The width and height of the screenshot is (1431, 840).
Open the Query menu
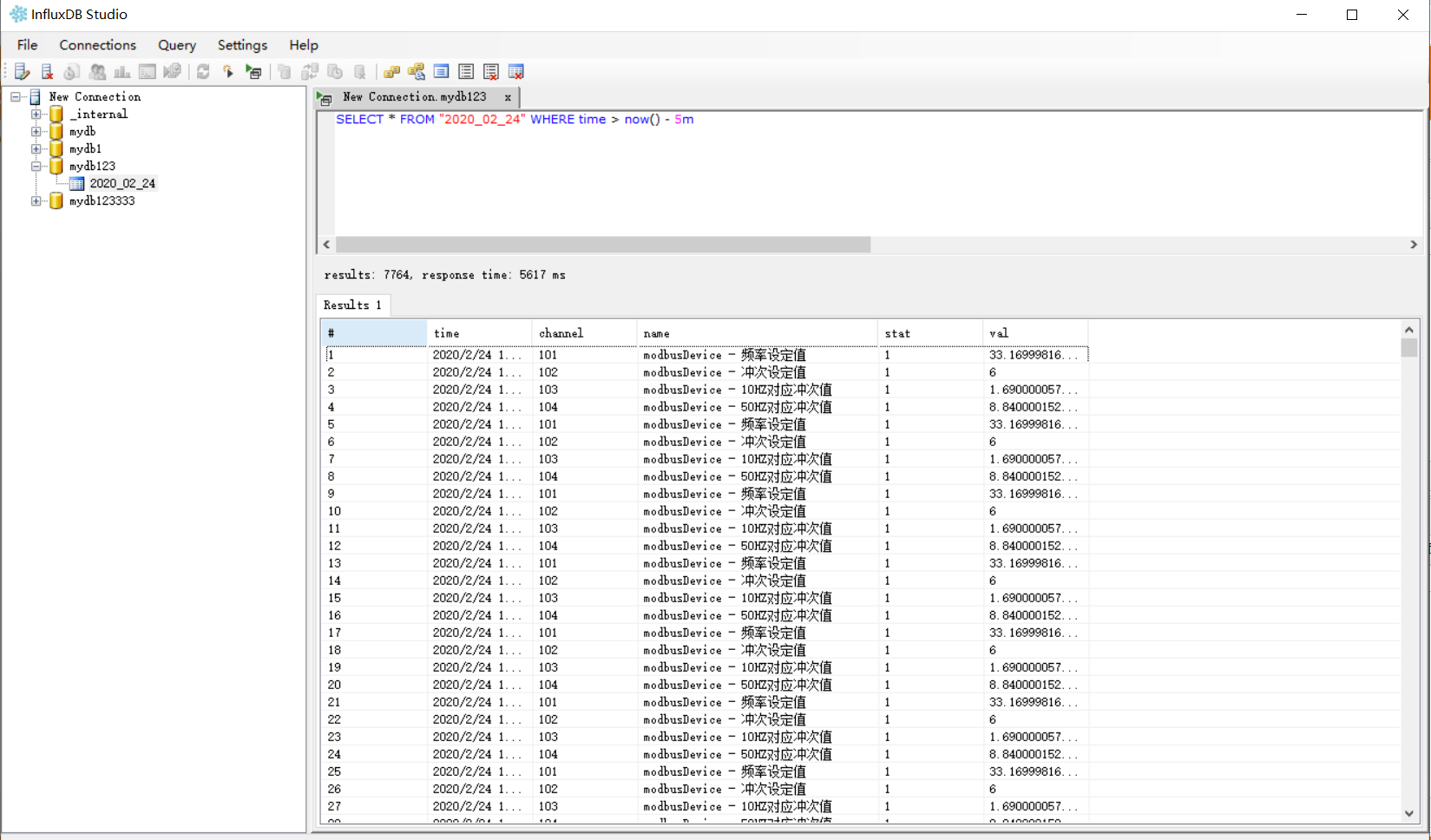coord(176,45)
